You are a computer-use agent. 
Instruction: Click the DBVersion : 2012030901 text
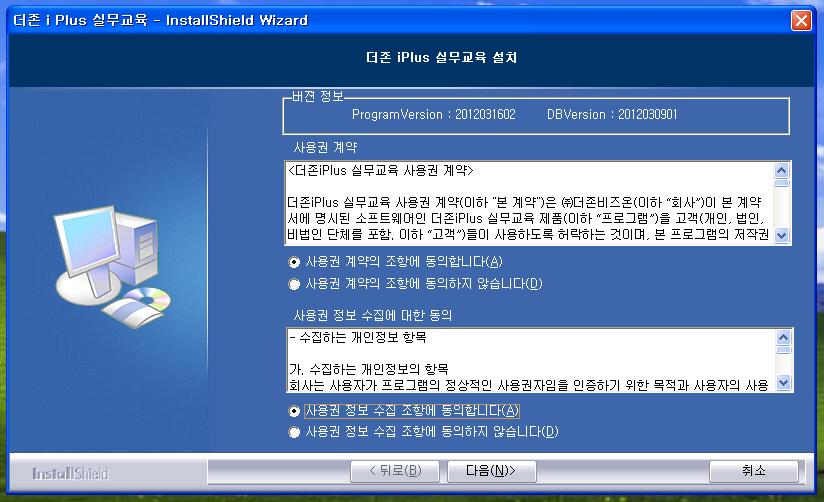pos(612,115)
